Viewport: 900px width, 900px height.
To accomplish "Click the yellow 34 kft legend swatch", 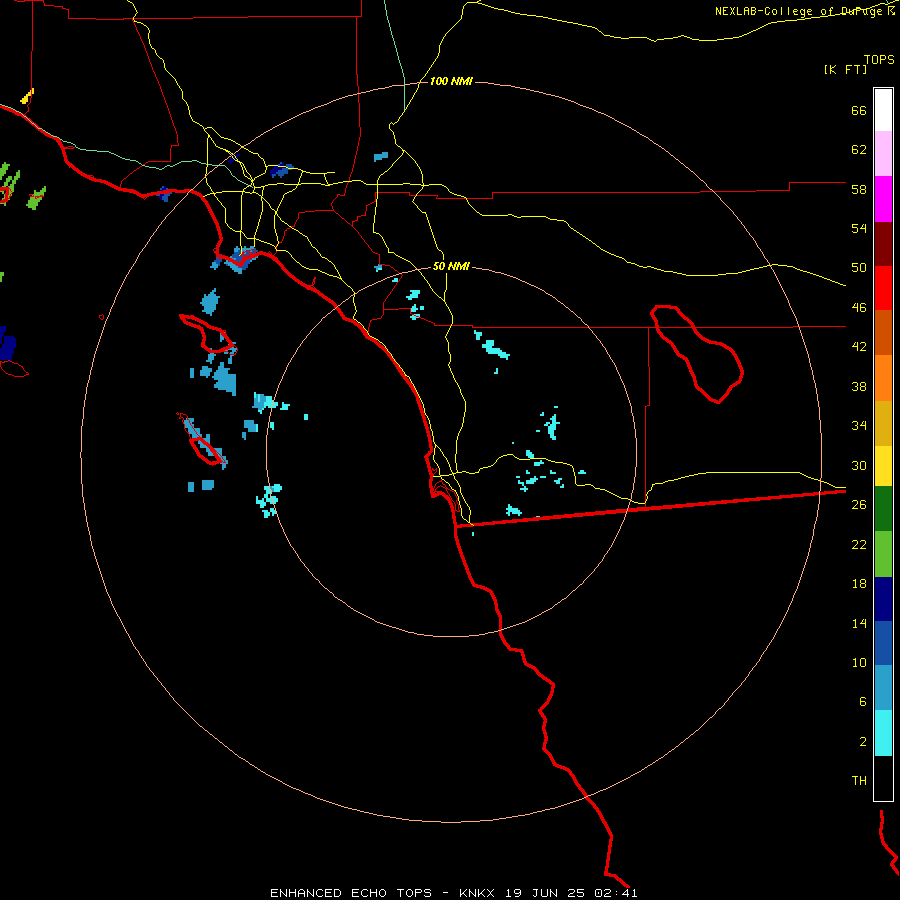I will point(883,466).
